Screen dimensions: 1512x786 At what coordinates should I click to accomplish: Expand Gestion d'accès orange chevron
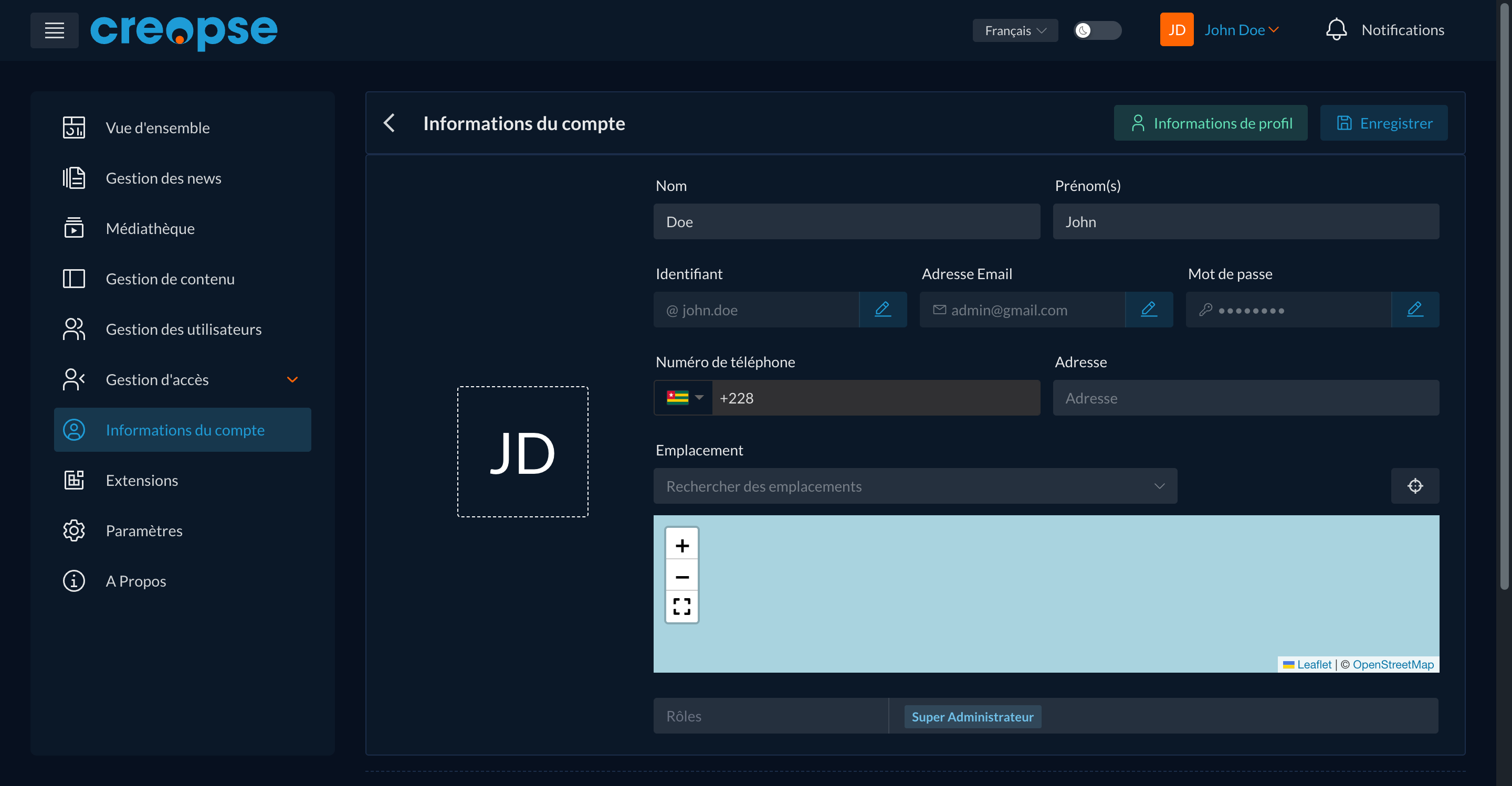pyautogui.click(x=292, y=379)
